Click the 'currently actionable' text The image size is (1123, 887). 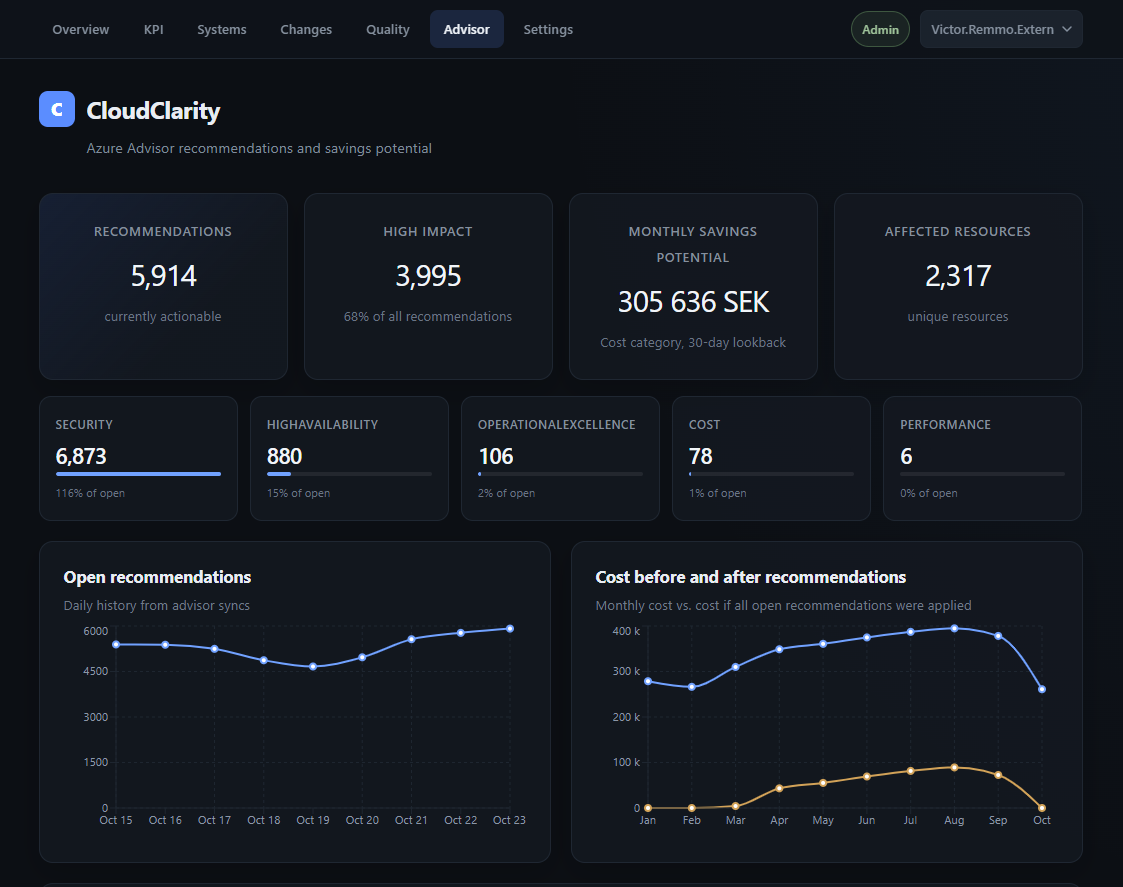click(163, 316)
